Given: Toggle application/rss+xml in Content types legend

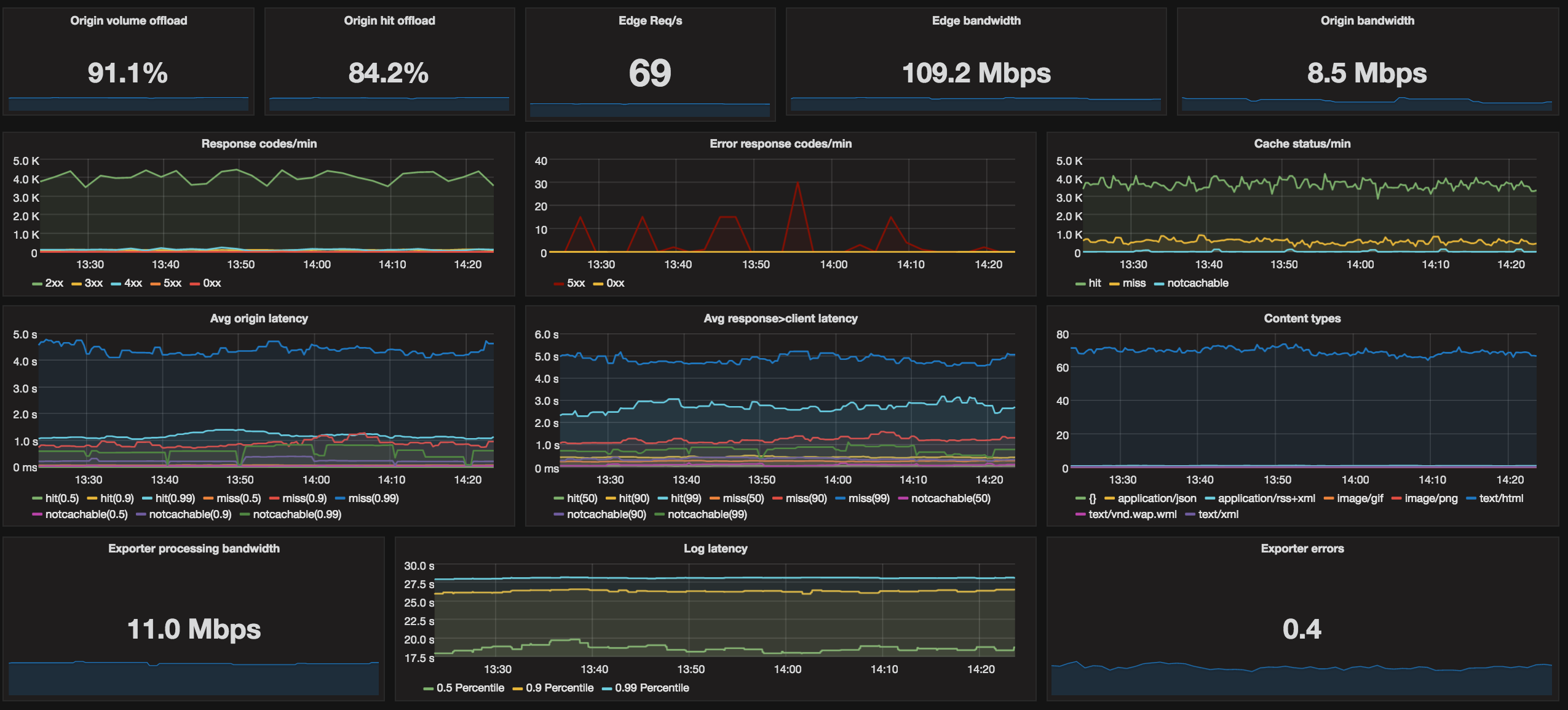Looking at the screenshot, I should pyautogui.click(x=1266, y=498).
